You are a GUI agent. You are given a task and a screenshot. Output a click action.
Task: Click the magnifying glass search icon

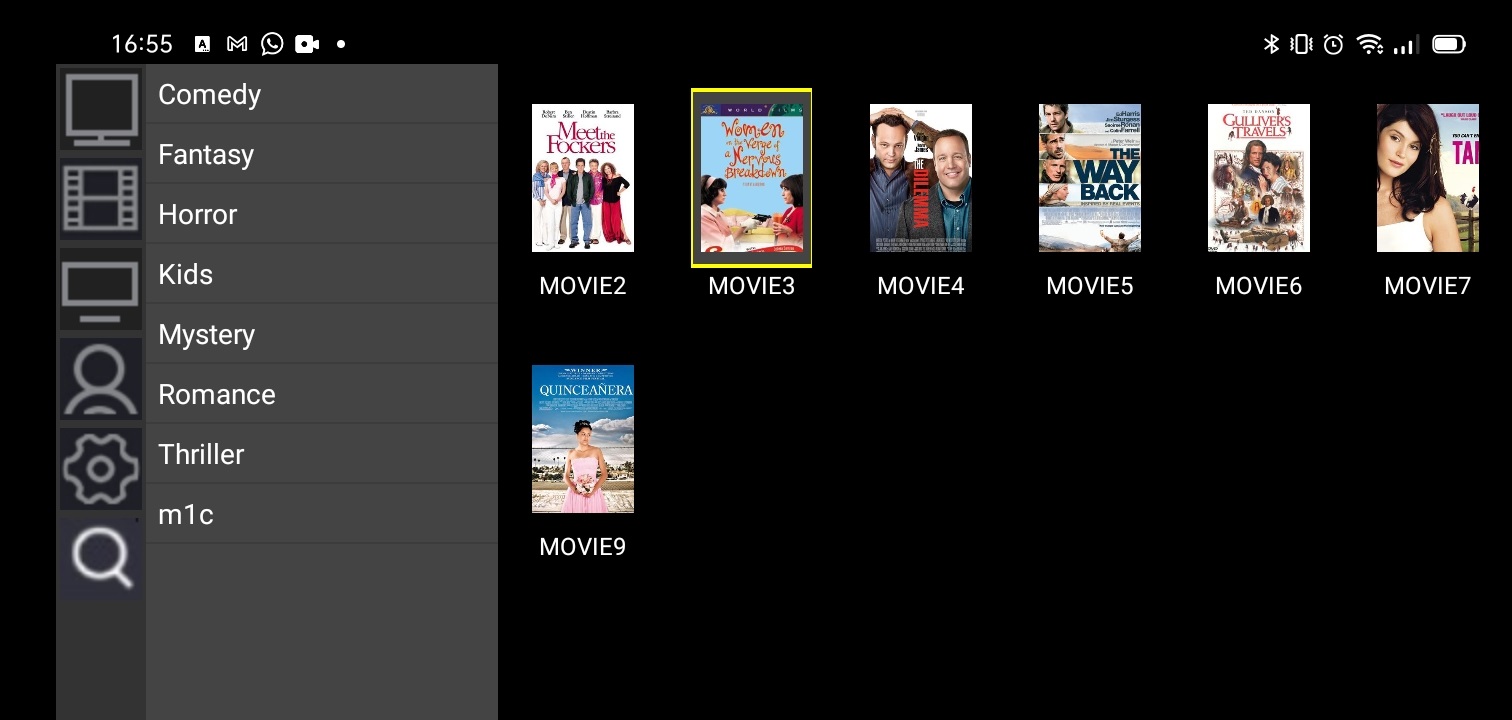(x=101, y=557)
